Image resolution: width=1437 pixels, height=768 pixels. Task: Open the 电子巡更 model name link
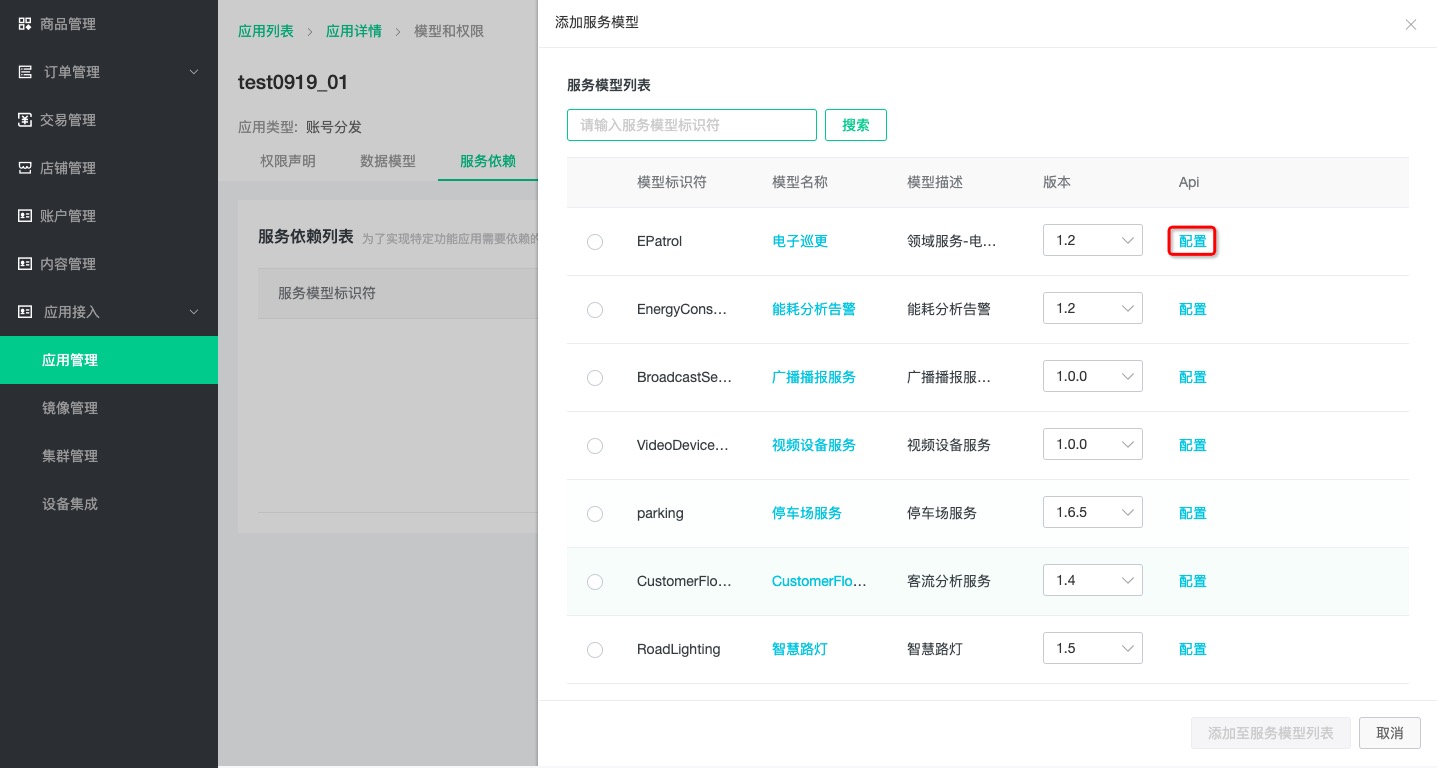pyautogui.click(x=800, y=241)
